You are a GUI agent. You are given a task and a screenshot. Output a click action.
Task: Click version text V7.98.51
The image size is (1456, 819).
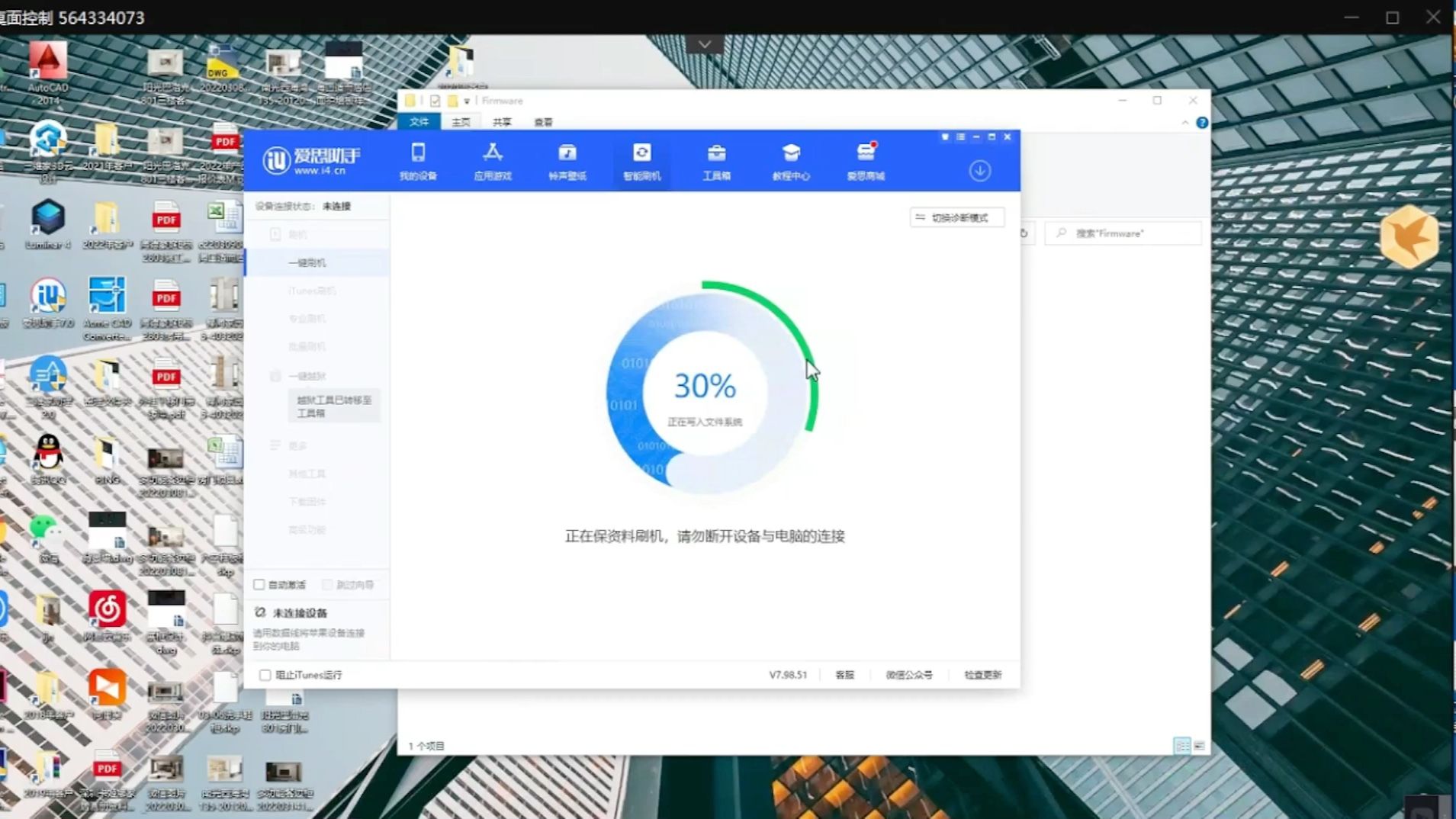coord(788,675)
